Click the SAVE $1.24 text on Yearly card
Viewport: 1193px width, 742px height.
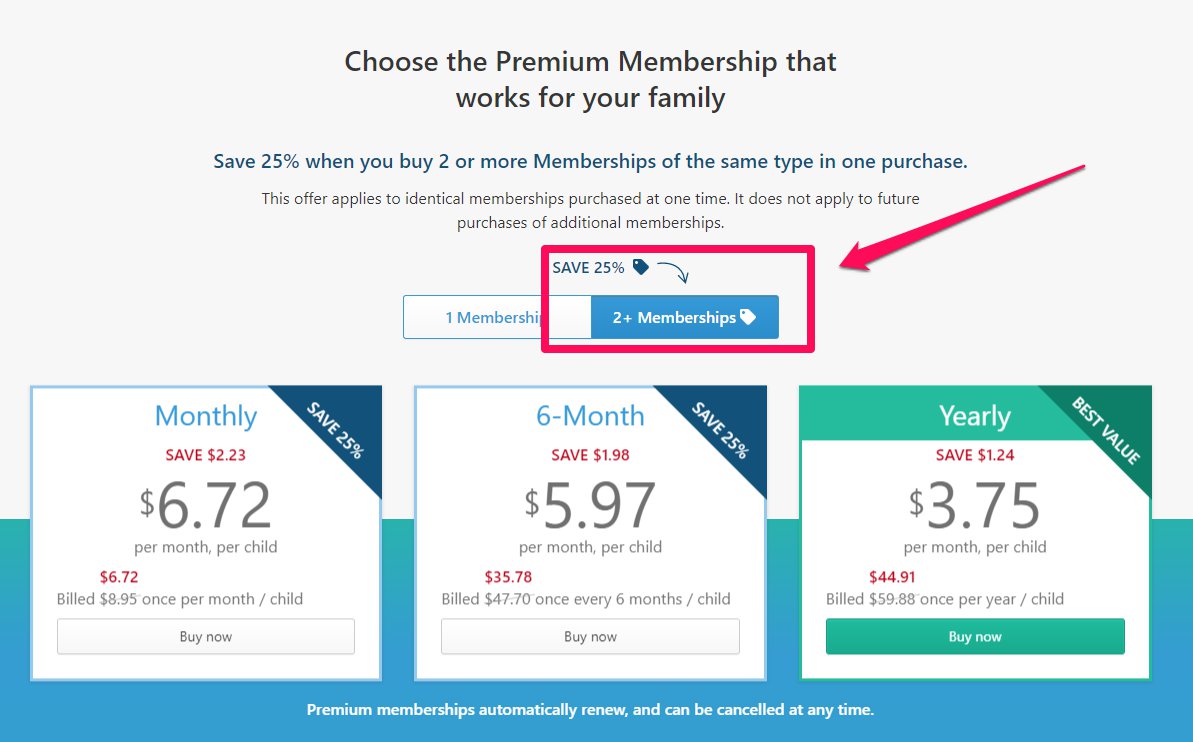[x=975, y=455]
